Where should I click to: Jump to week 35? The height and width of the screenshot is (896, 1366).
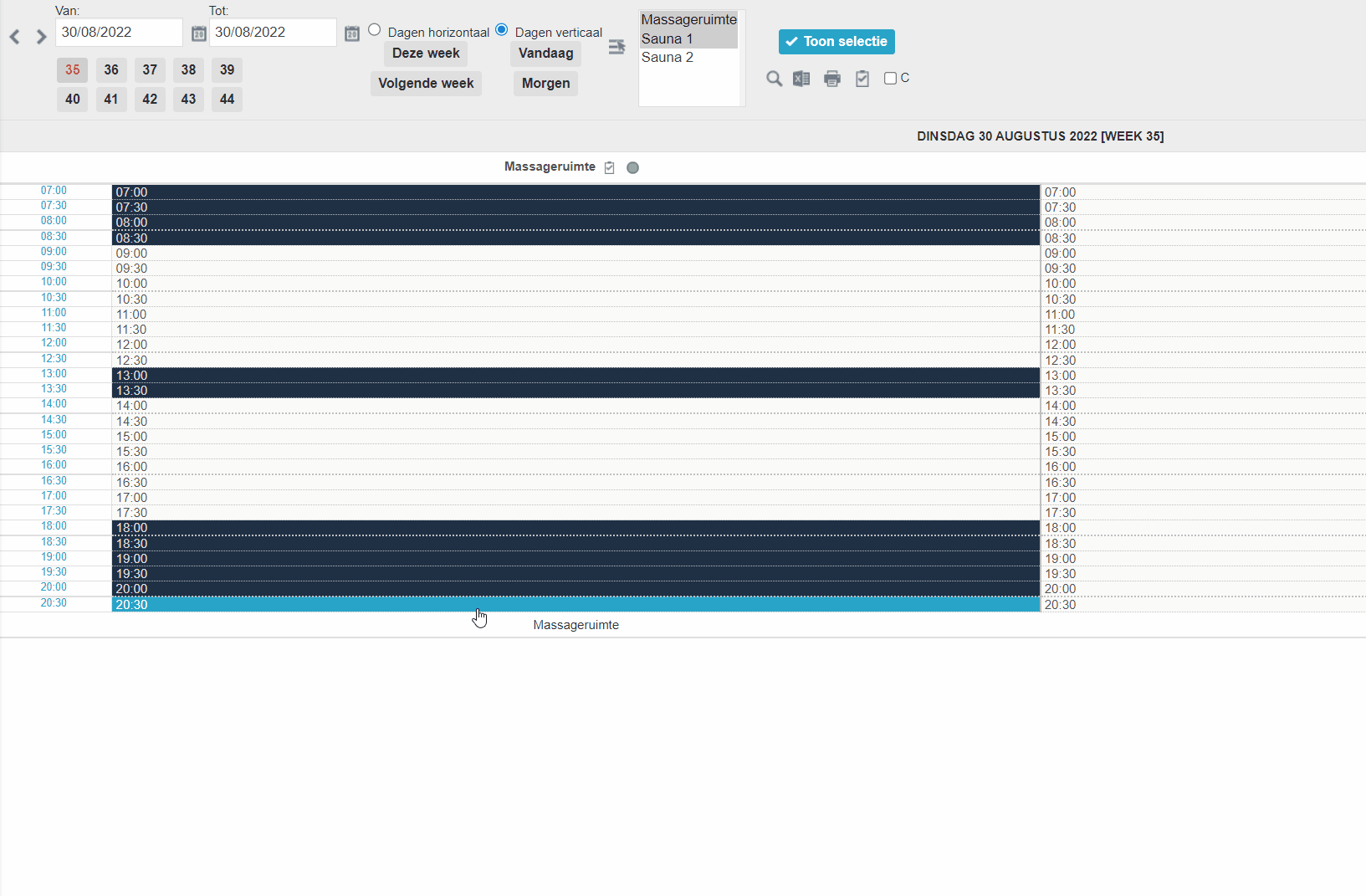click(73, 69)
